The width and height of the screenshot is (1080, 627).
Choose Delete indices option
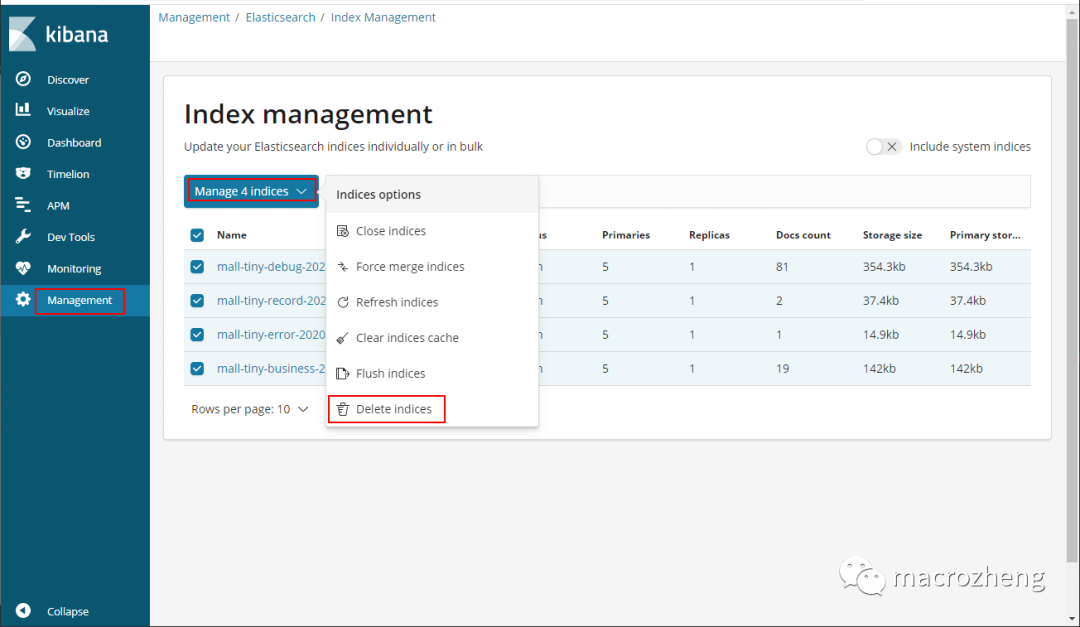432,409
